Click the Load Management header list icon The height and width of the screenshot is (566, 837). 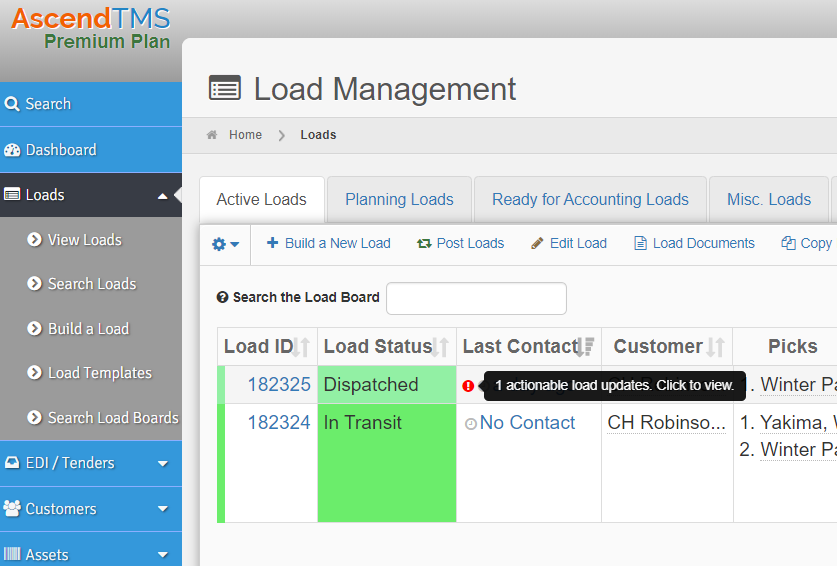pyautogui.click(x=225, y=88)
